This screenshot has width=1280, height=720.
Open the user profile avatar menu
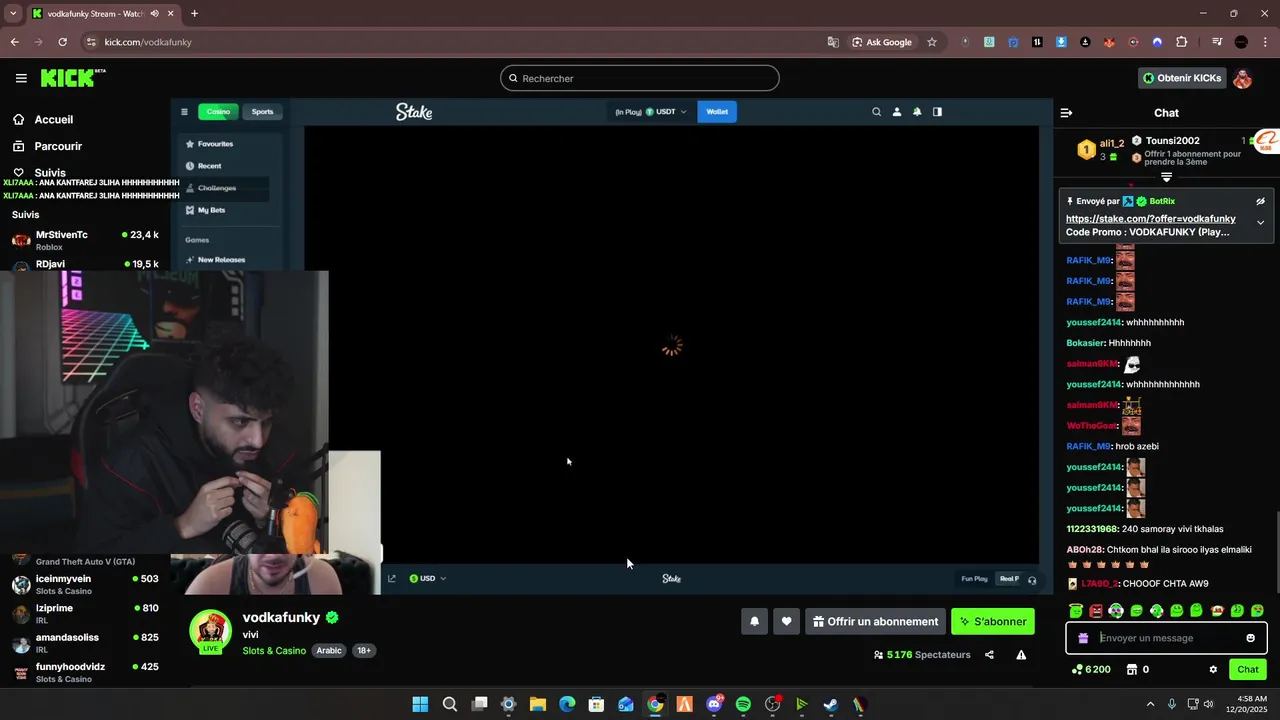click(x=1242, y=78)
